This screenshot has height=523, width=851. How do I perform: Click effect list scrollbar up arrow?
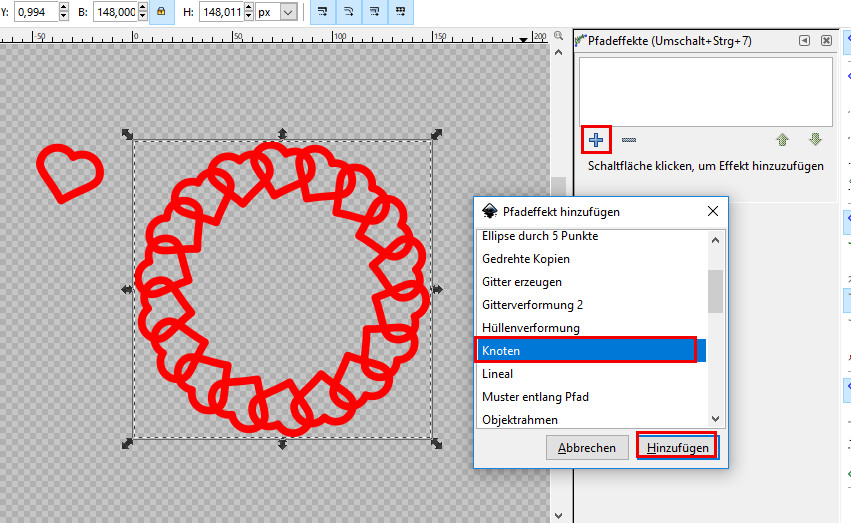click(x=715, y=240)
